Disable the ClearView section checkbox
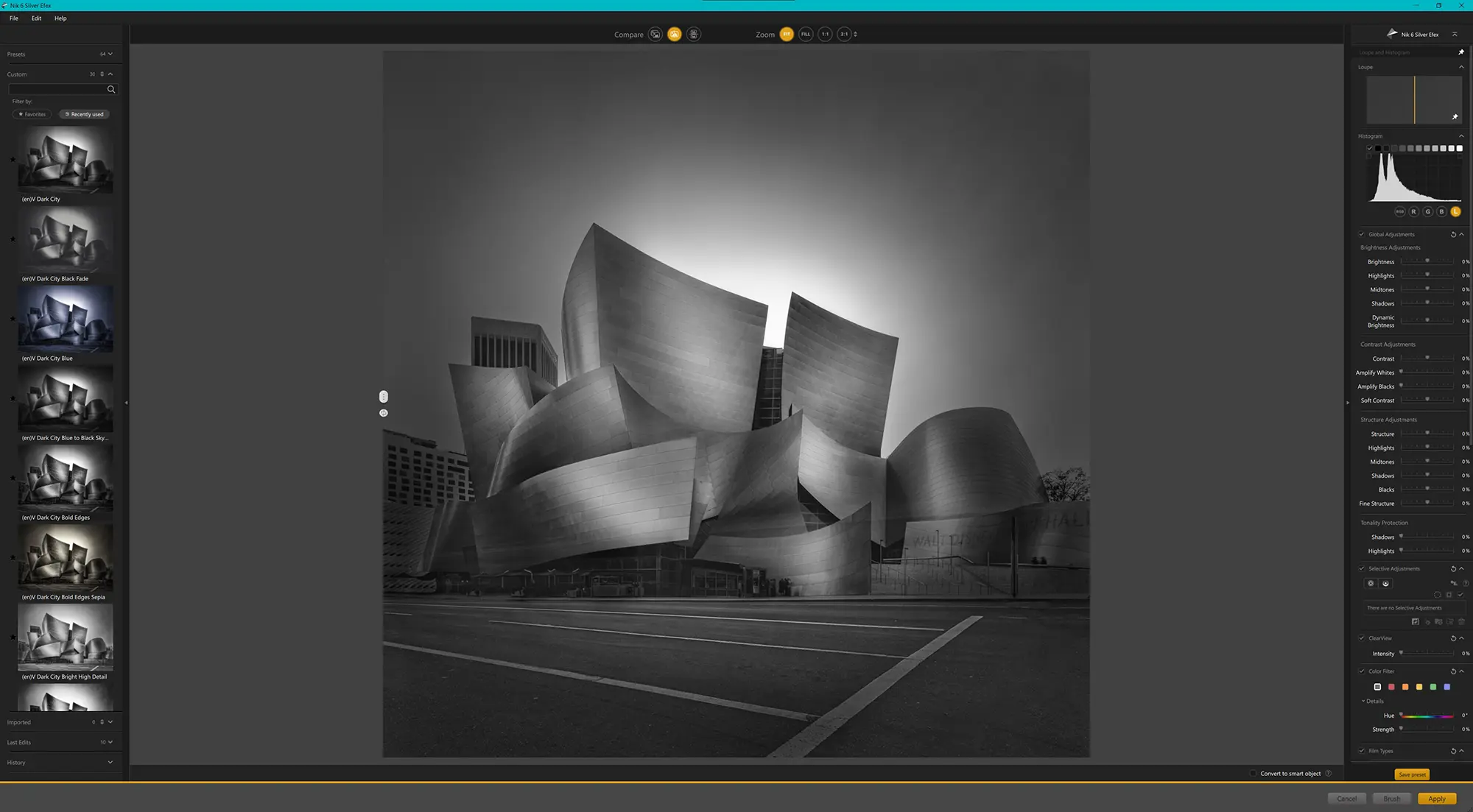The width and height of the screenshot is (1473, 812). tap(1362, 638)
